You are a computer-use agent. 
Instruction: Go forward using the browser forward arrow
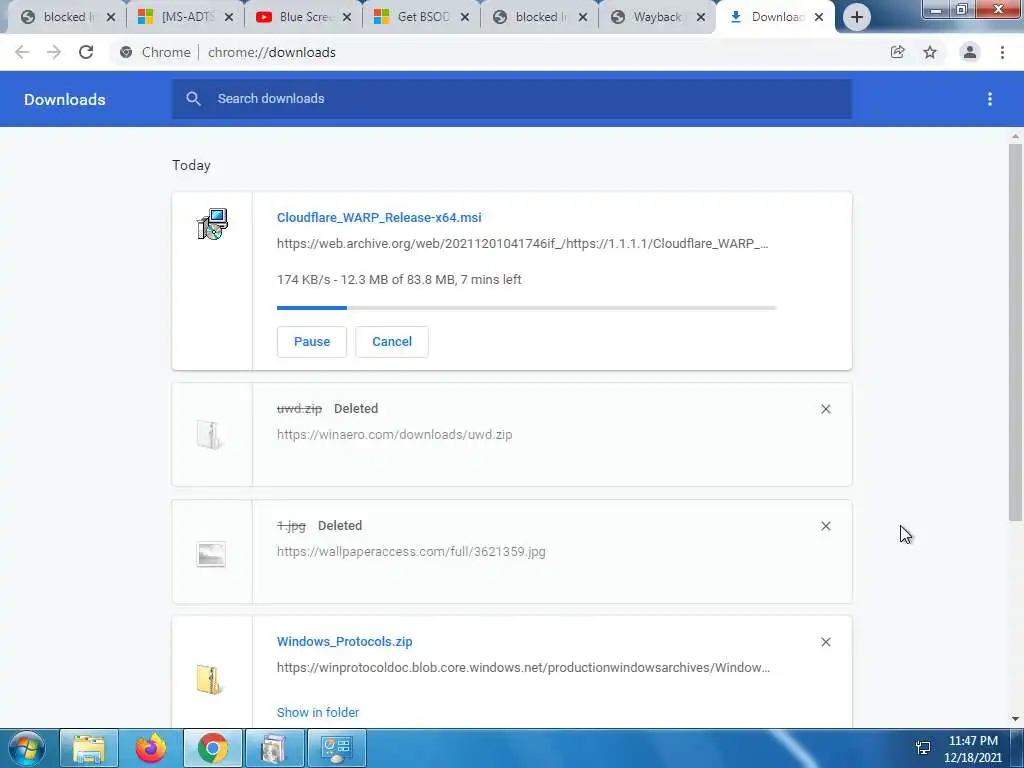point(54,52)
